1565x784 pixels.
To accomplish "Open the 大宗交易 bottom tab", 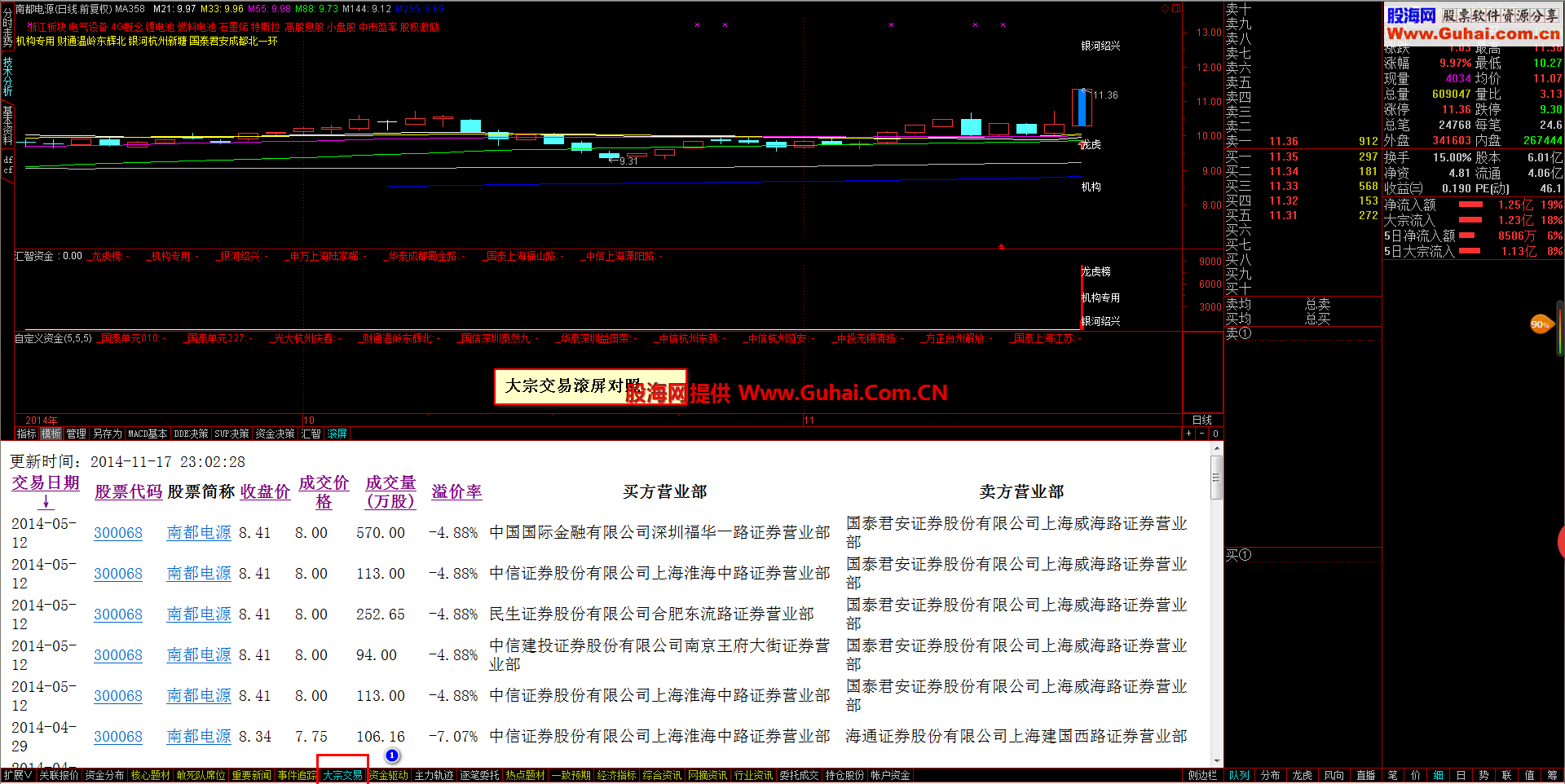I will click(x=342, y=775).
